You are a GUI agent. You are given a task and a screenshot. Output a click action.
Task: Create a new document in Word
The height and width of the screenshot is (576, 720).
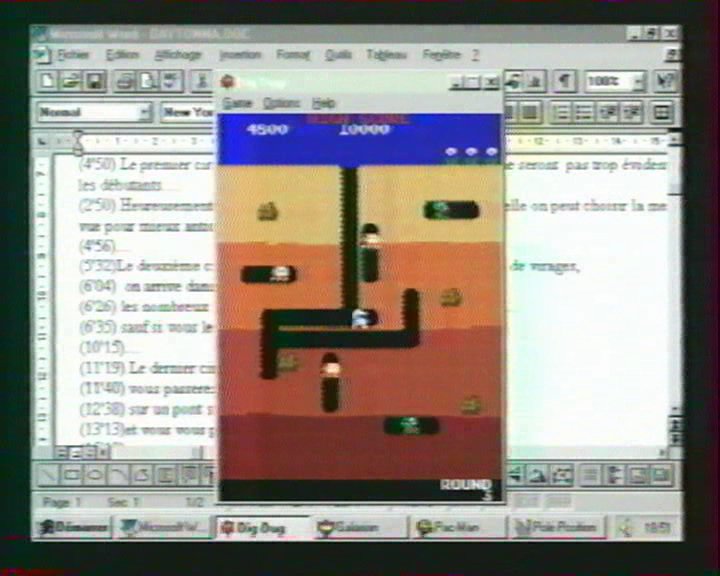coord(47,81)
